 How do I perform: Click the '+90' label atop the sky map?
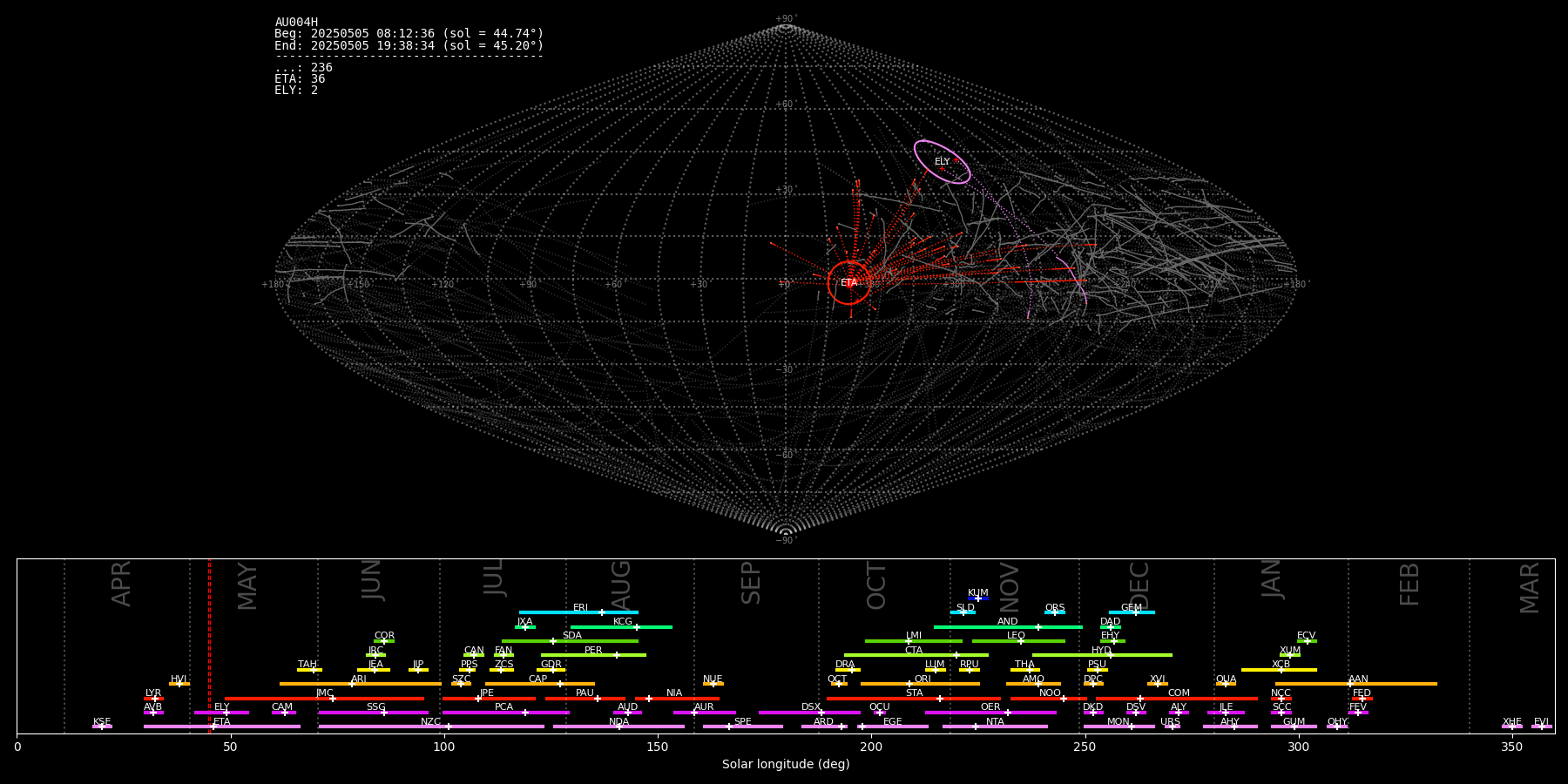(x=785, y=19)
